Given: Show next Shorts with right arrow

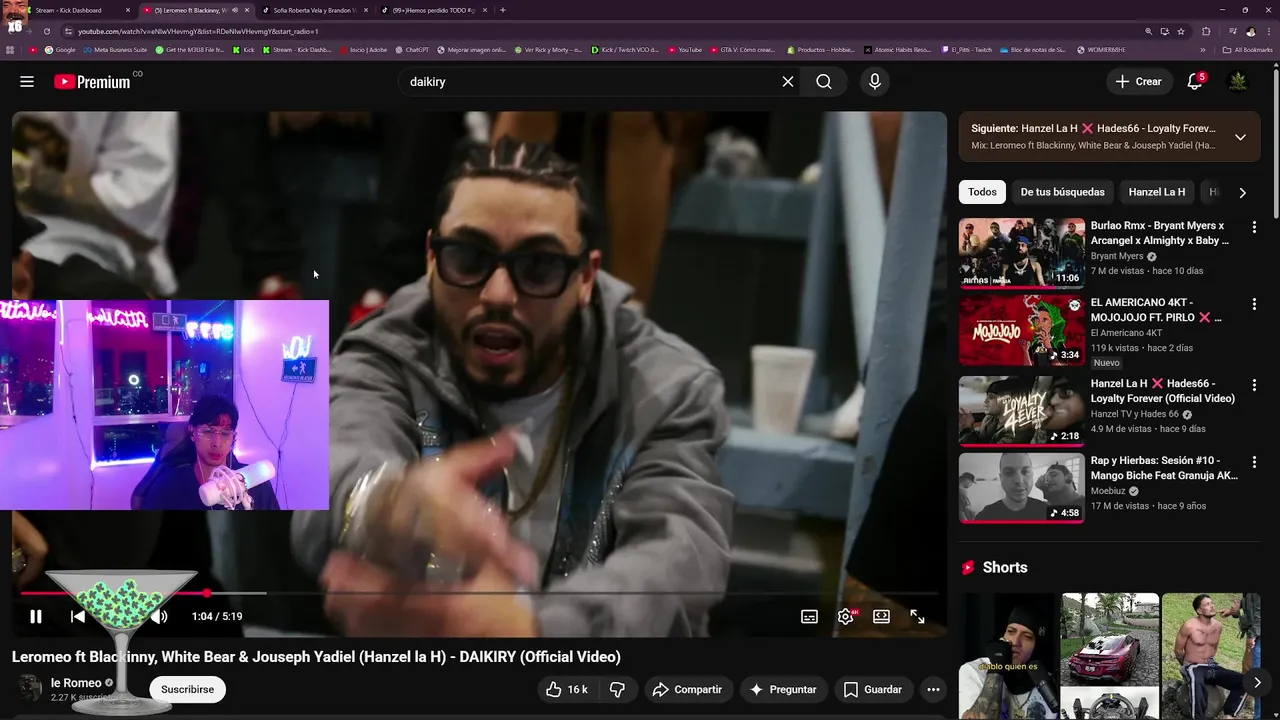Looking at the screenshot, I should pos(1257,683).
